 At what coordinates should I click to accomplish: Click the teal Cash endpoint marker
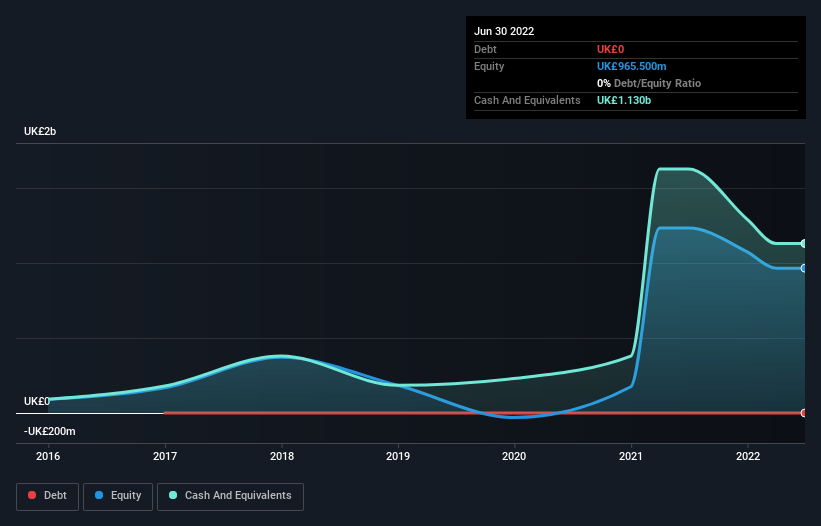[804, 243]
